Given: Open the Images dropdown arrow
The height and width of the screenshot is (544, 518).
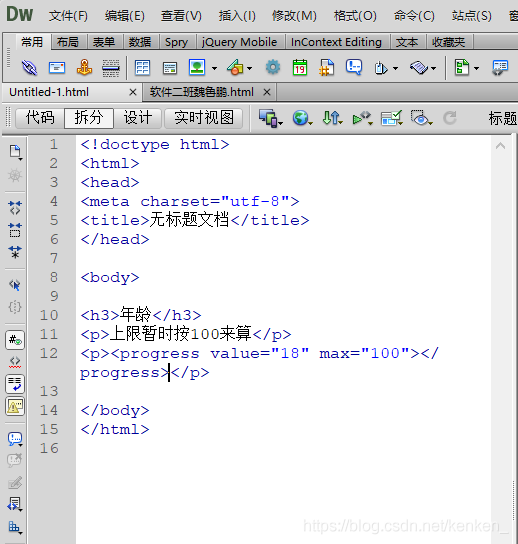Looking at the screenshot, I should pos(214,68).
